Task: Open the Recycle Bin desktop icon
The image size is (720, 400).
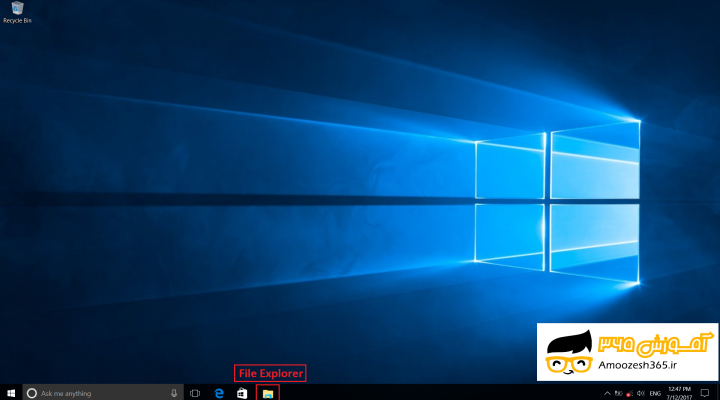Action: tap(17, 12)
